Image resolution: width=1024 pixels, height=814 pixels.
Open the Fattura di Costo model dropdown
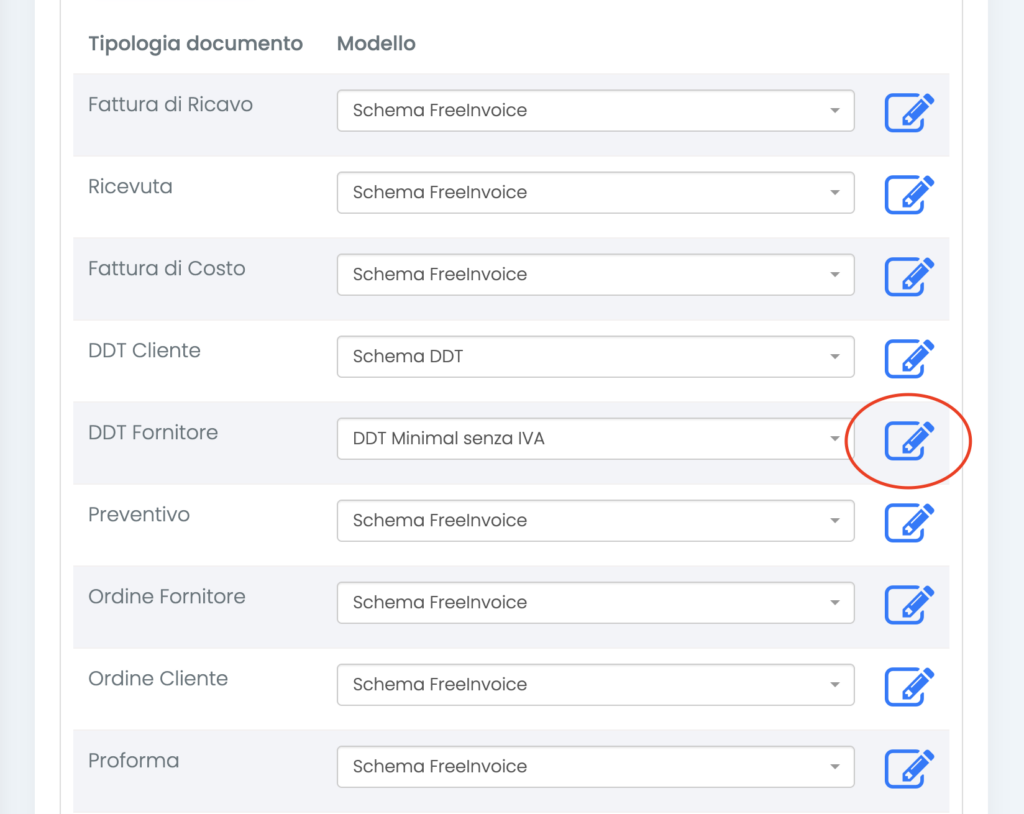pyautogui.click(x=595, y=275)
